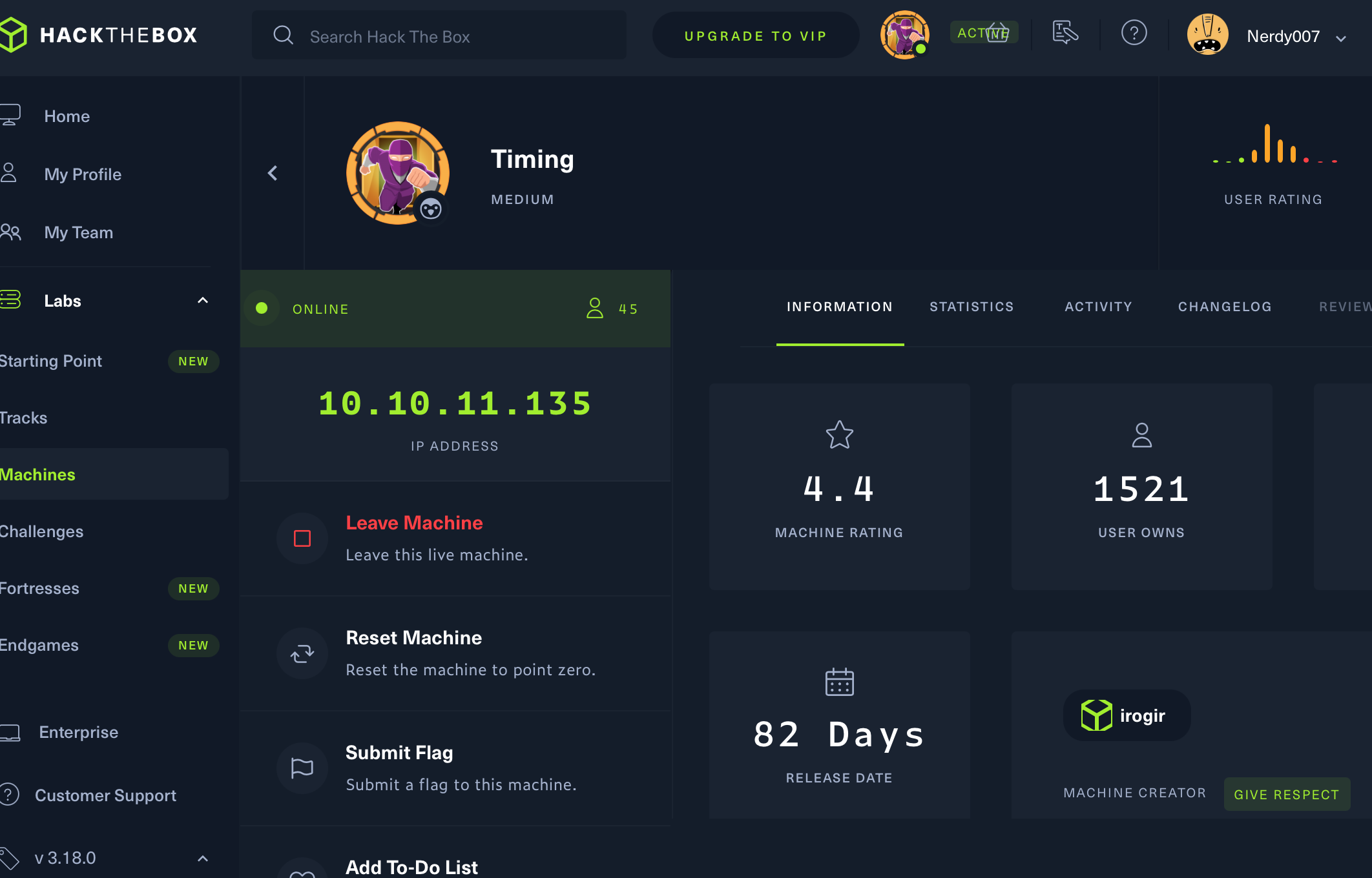This screenshot has height=878, width=1372.
Task: Switch to the Activity tab
Action: [1098, 307]
